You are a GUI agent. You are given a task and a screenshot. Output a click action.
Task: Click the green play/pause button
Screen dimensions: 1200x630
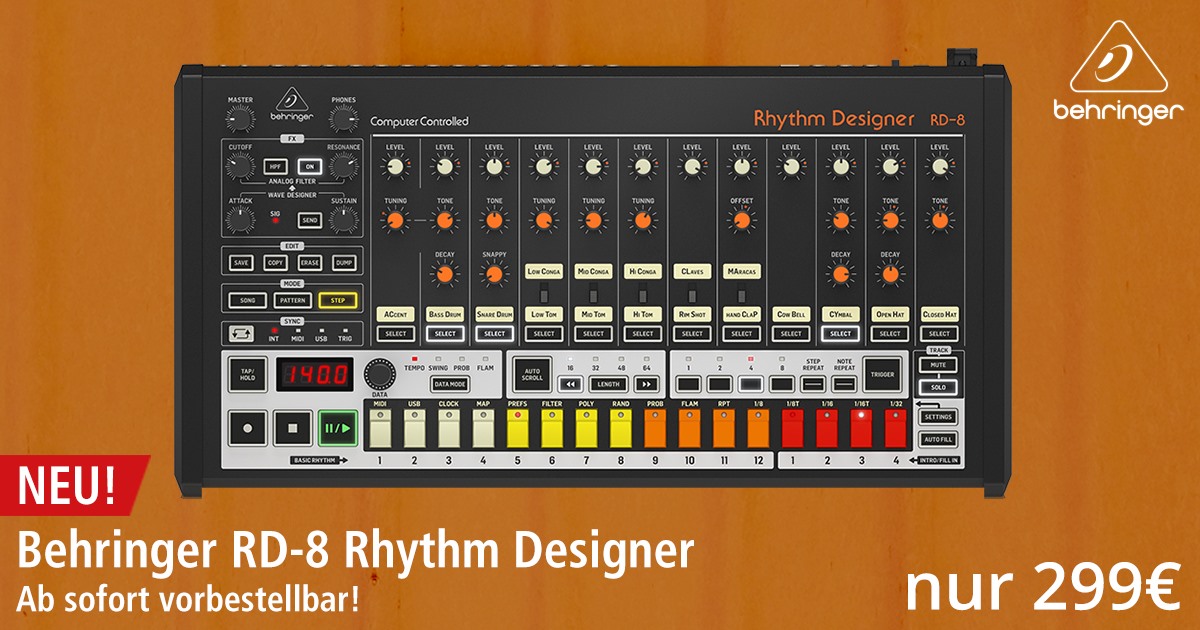point(337,427)
